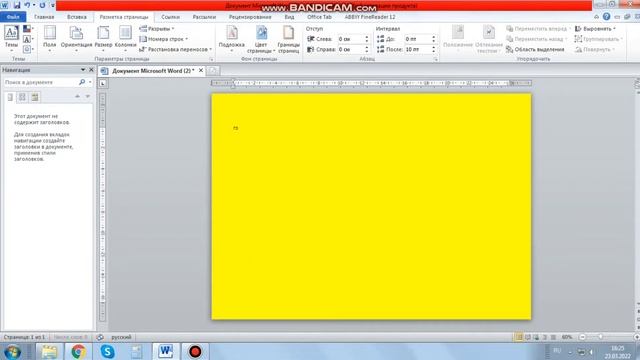Viewport: 640px width, 360px height.
Task: Click the right indent (Справа) value field
Action: pos(351,49)
